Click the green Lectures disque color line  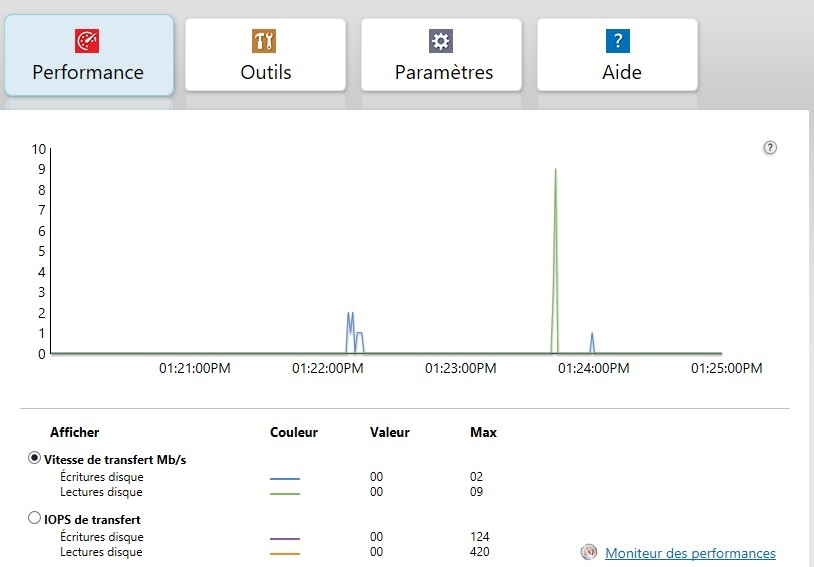(285, 493)
